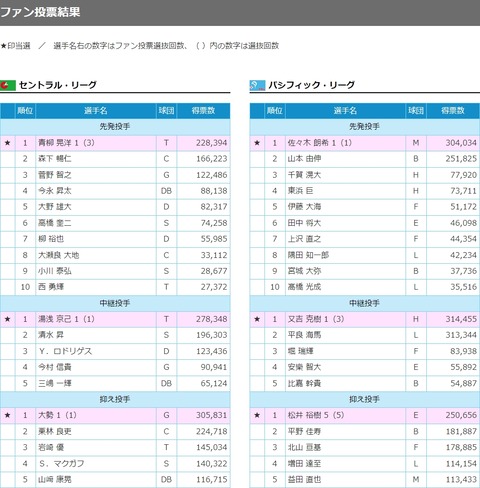Click Central League 球団 column header
Image resolution: width=480 pixels, height=488 pixels.
click(166, 111)
